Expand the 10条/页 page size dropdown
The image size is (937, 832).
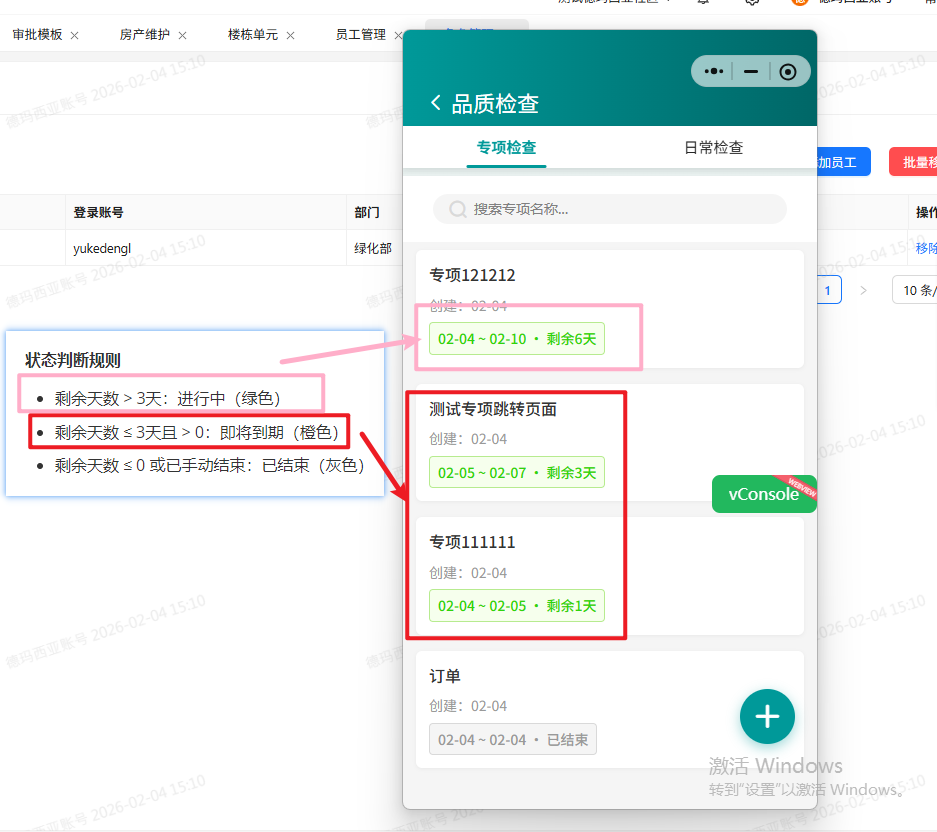coord(916,290)
